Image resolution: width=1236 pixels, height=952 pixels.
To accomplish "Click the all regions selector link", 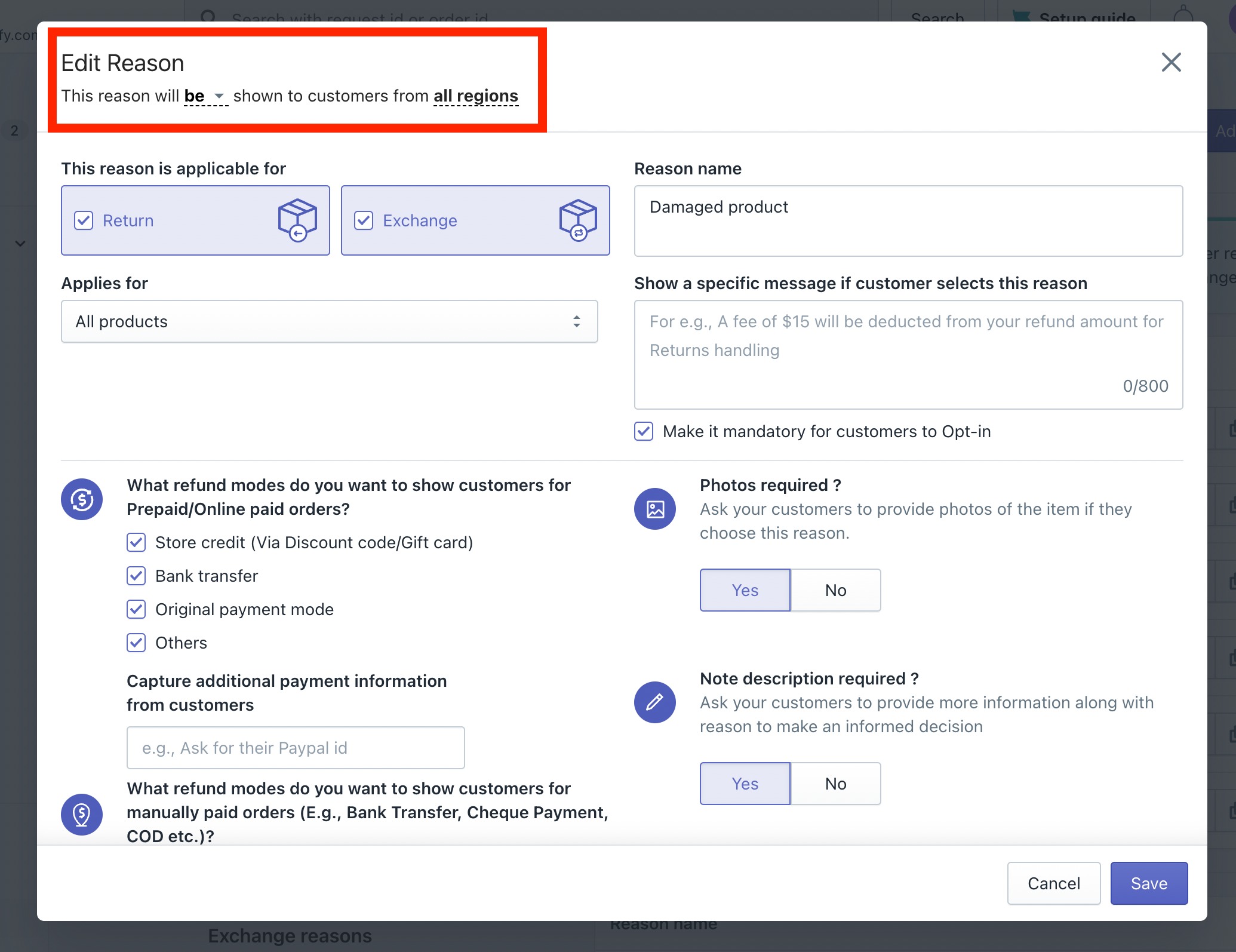I will point(475,96).
